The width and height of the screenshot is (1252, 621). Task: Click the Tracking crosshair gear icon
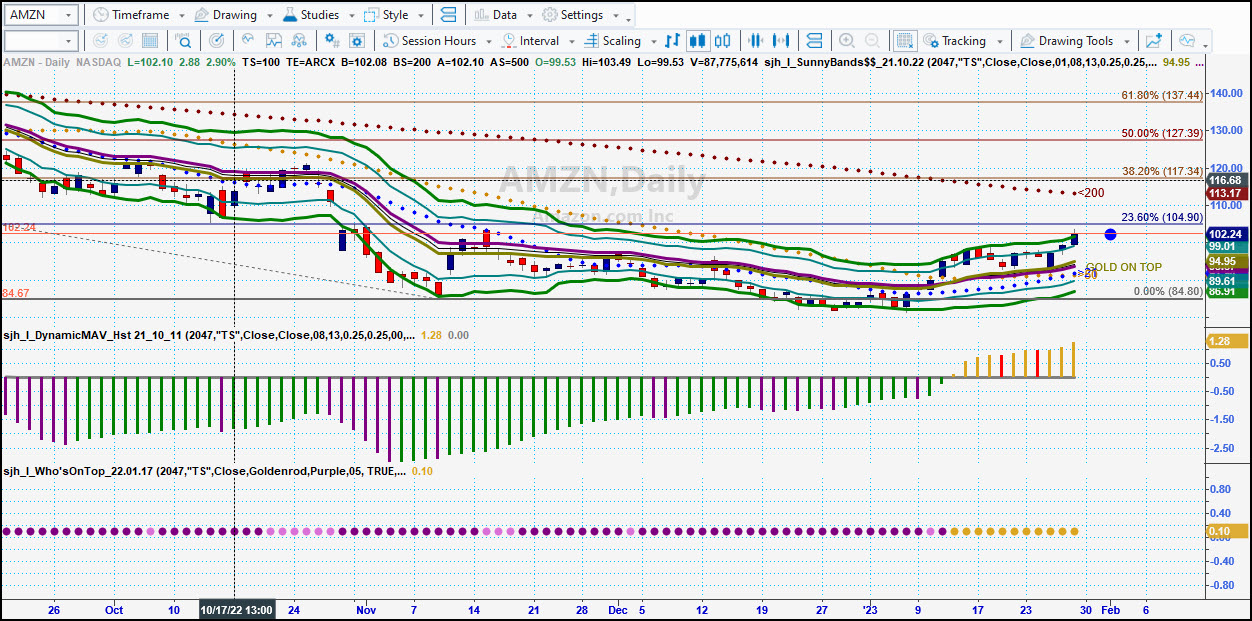931,41
